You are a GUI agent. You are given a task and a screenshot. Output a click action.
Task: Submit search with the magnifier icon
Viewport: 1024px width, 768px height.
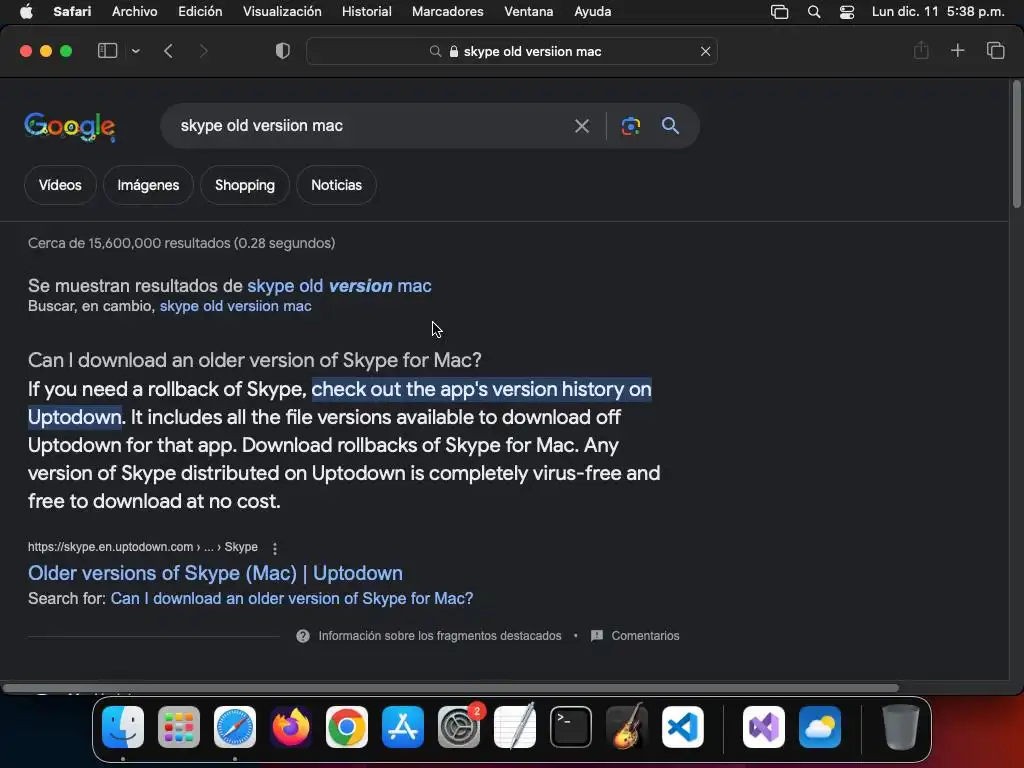pos(670,125)
